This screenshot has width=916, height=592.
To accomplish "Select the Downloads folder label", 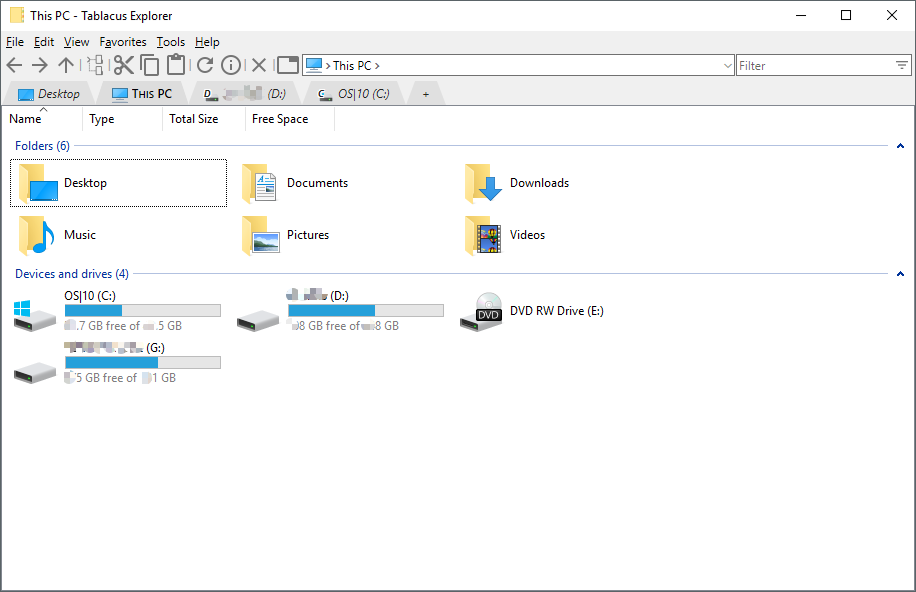I will [539, 184].
